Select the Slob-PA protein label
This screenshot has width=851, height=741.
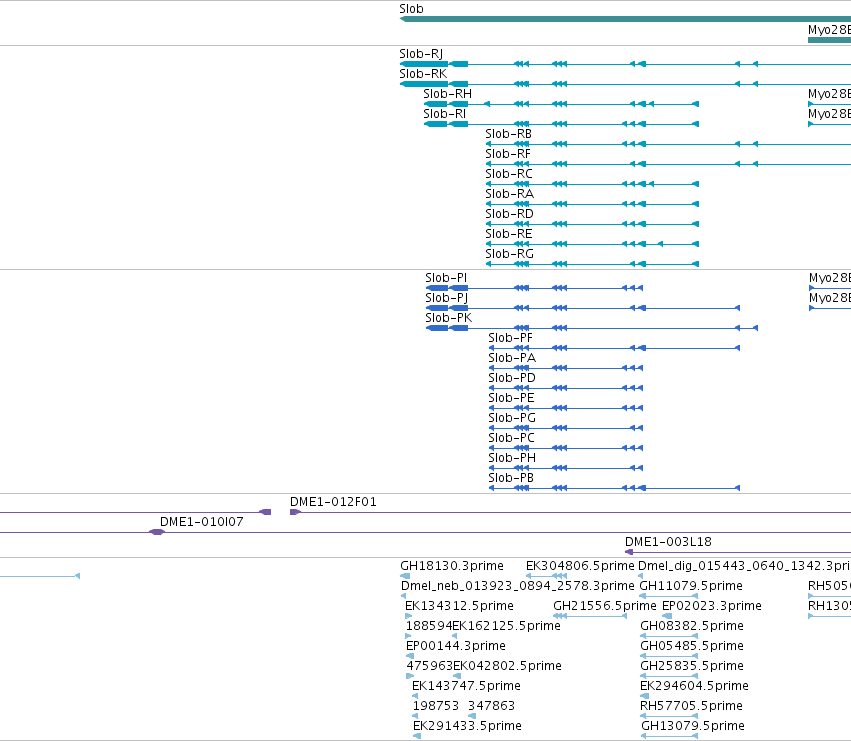tap(512, 358)
